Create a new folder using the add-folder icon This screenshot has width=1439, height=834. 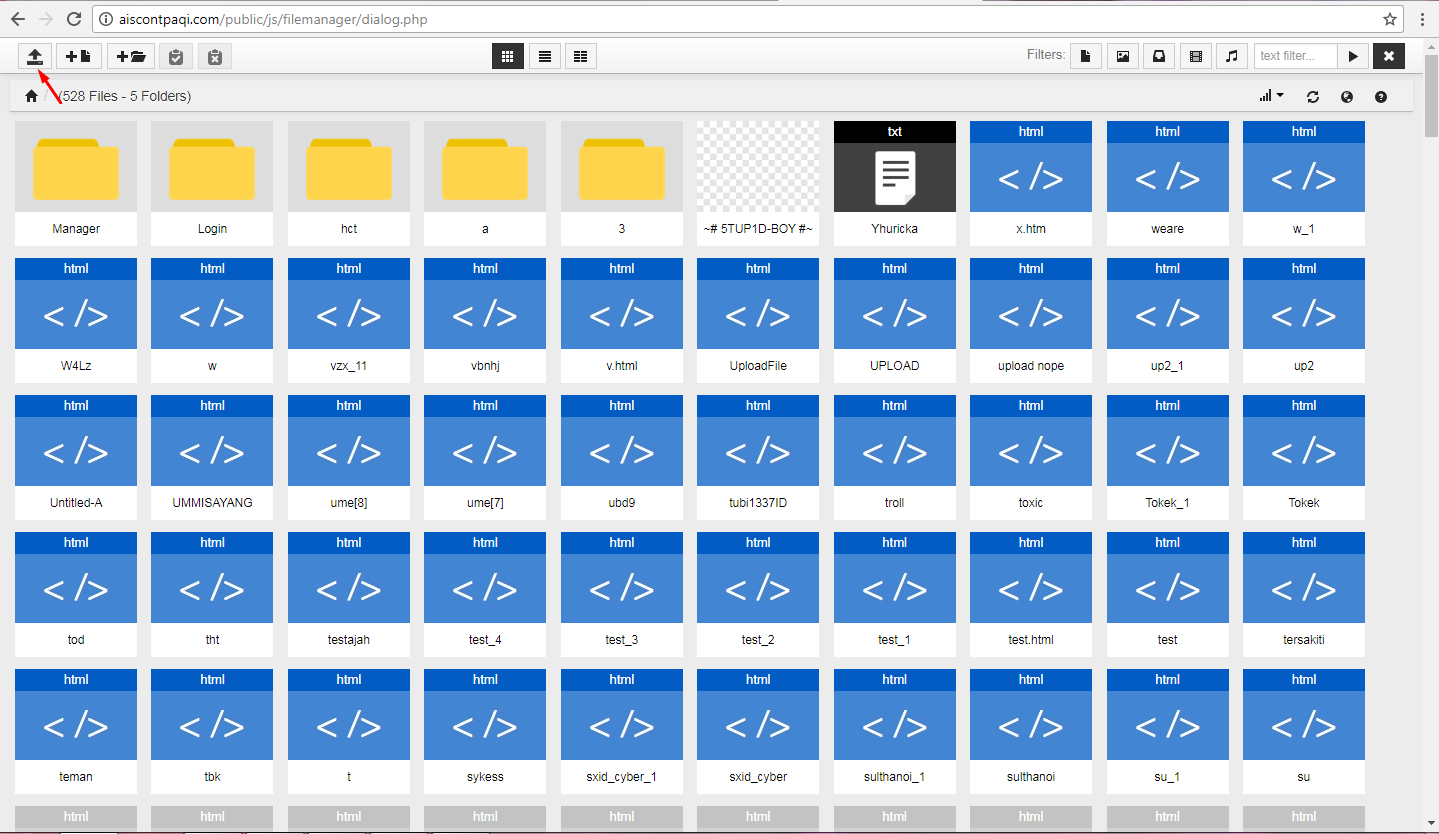tap(130, 56)
